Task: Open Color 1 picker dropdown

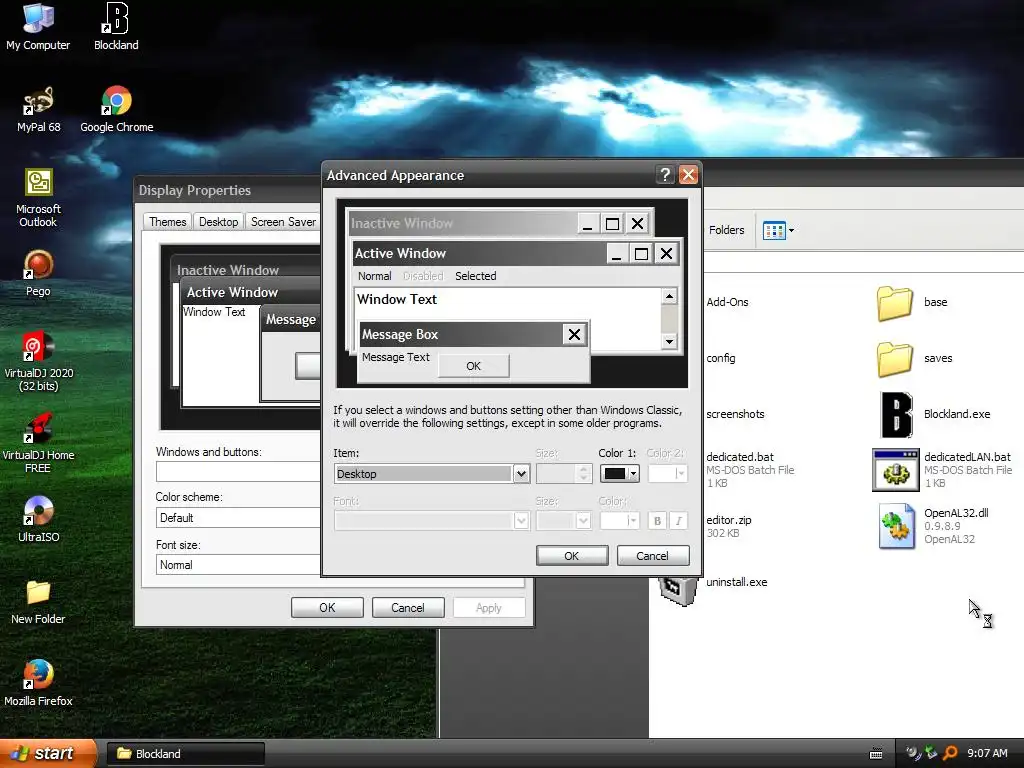Action: tap(619, 473)
